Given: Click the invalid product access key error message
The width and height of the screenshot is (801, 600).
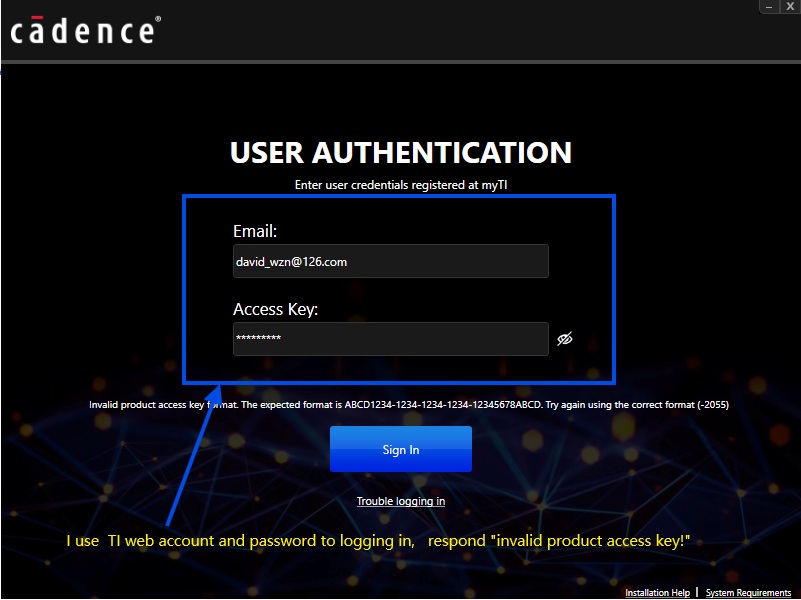Looking at the screenshot, I should pyautogui.click(x=408, y=405).
